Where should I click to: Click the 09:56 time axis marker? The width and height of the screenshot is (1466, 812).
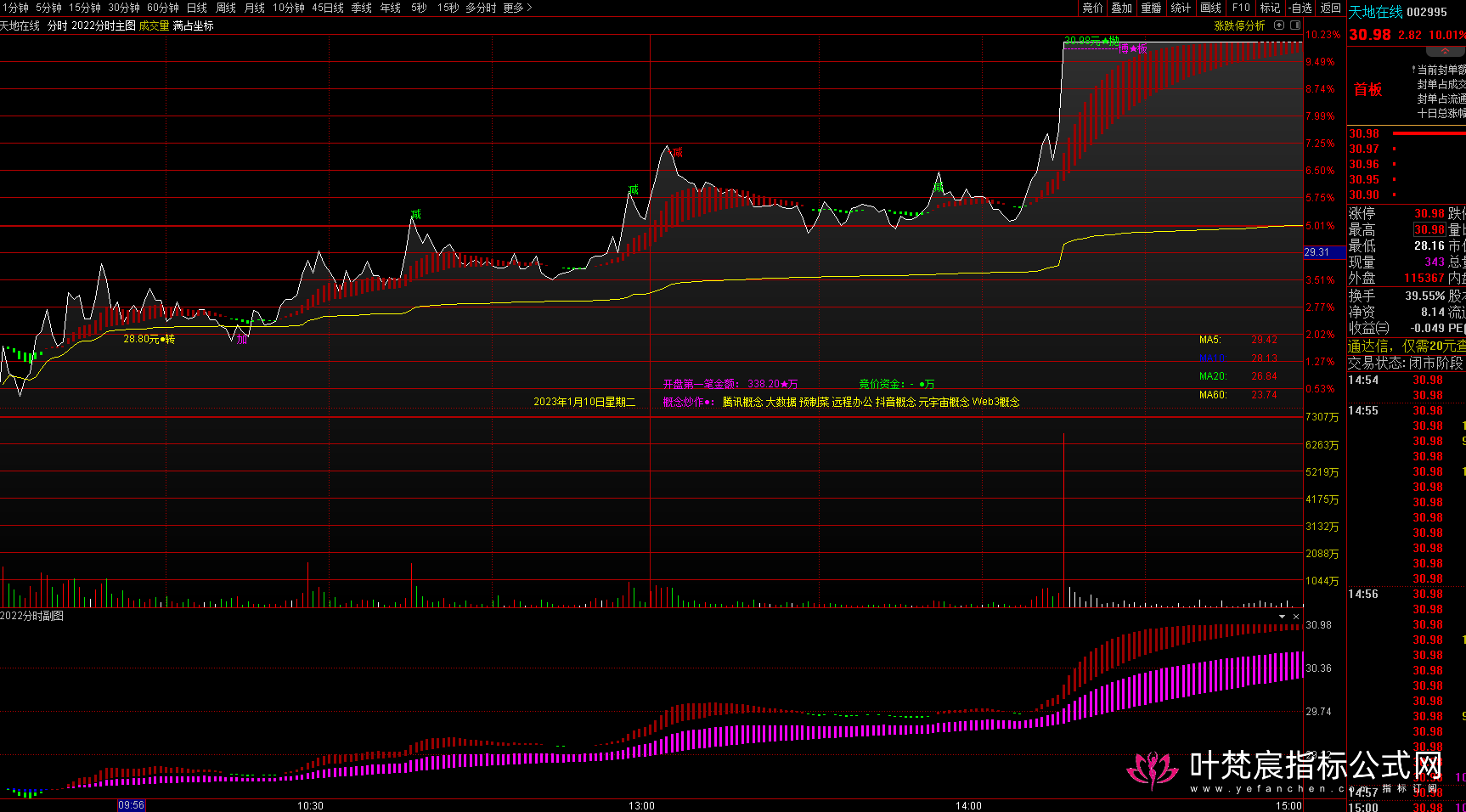point(131,805)
